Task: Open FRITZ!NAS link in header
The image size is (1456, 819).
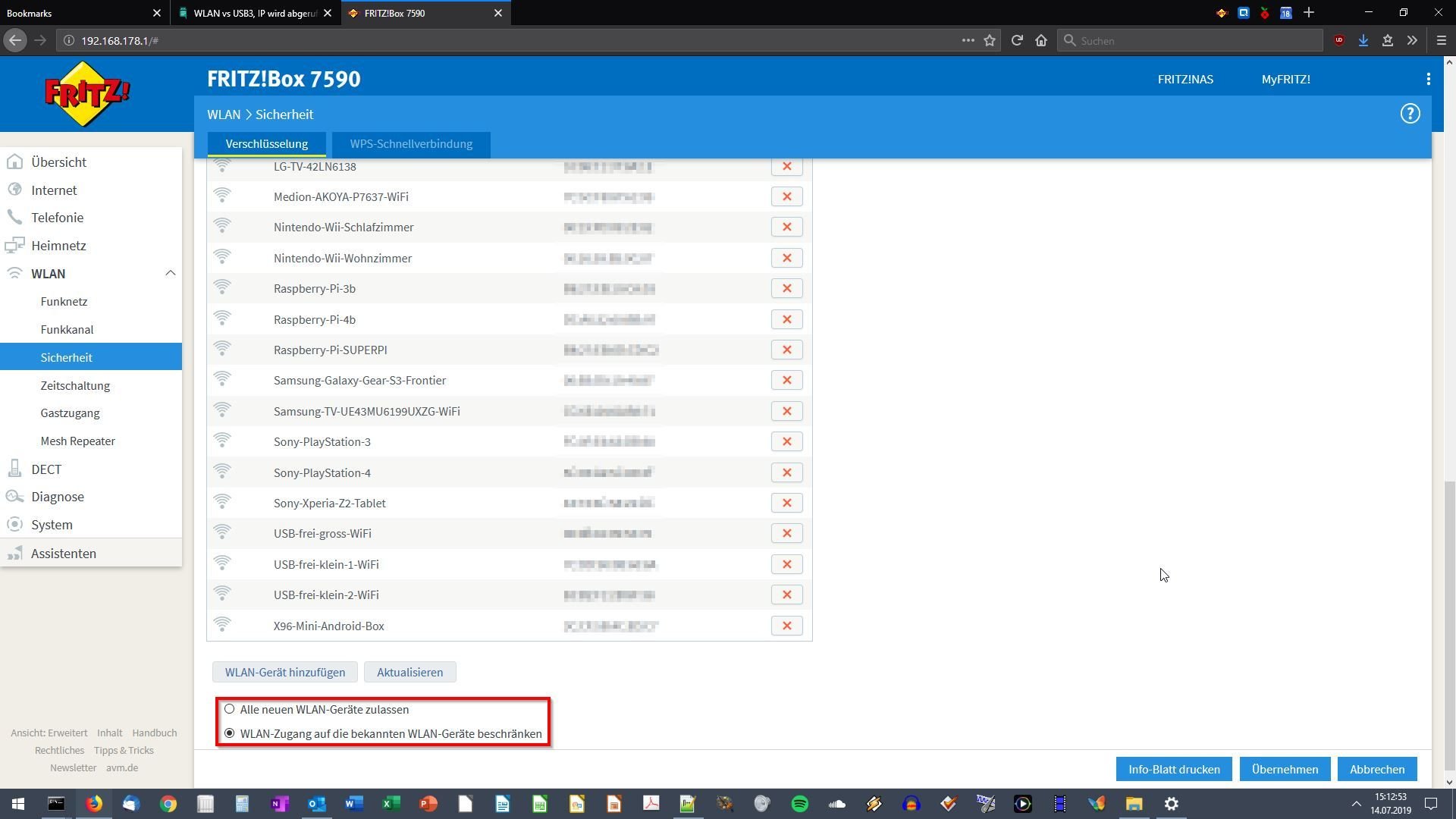Action: (x=1185, y=79)
